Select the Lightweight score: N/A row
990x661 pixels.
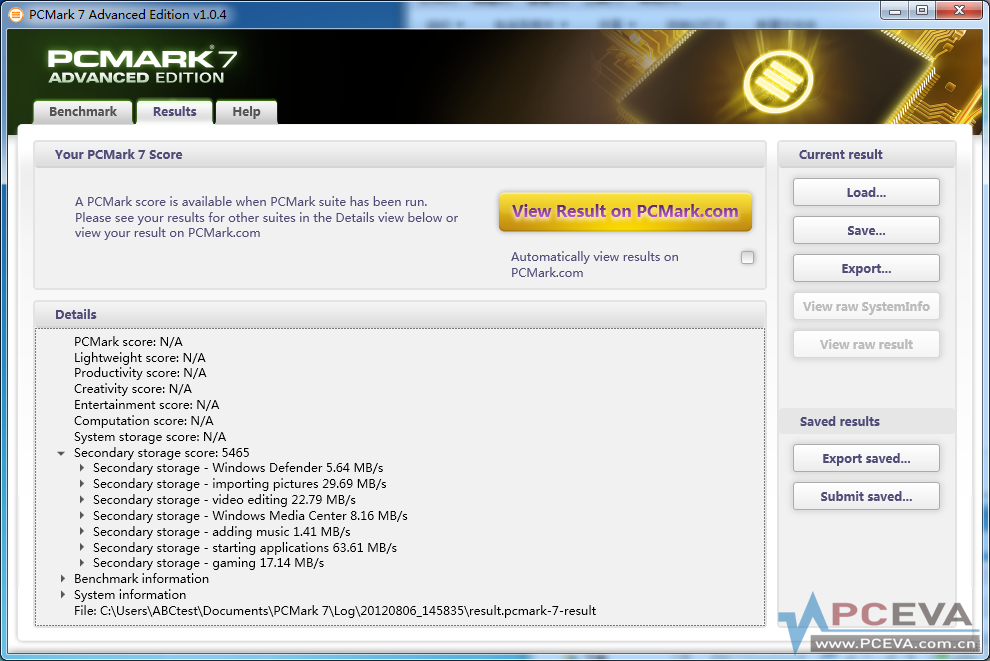(140, 357)
